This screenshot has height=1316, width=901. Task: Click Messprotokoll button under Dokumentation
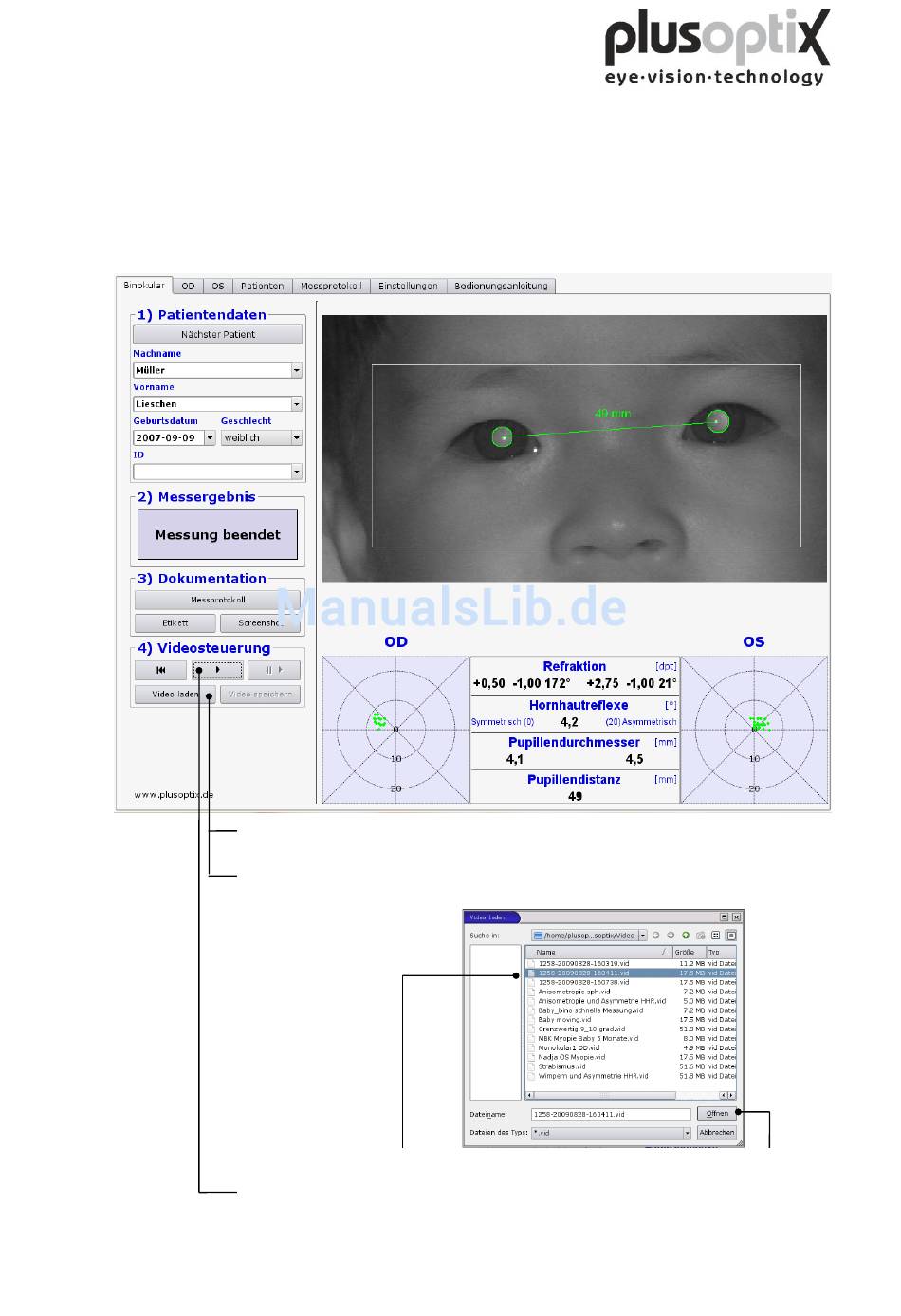(x=218, y=601)
